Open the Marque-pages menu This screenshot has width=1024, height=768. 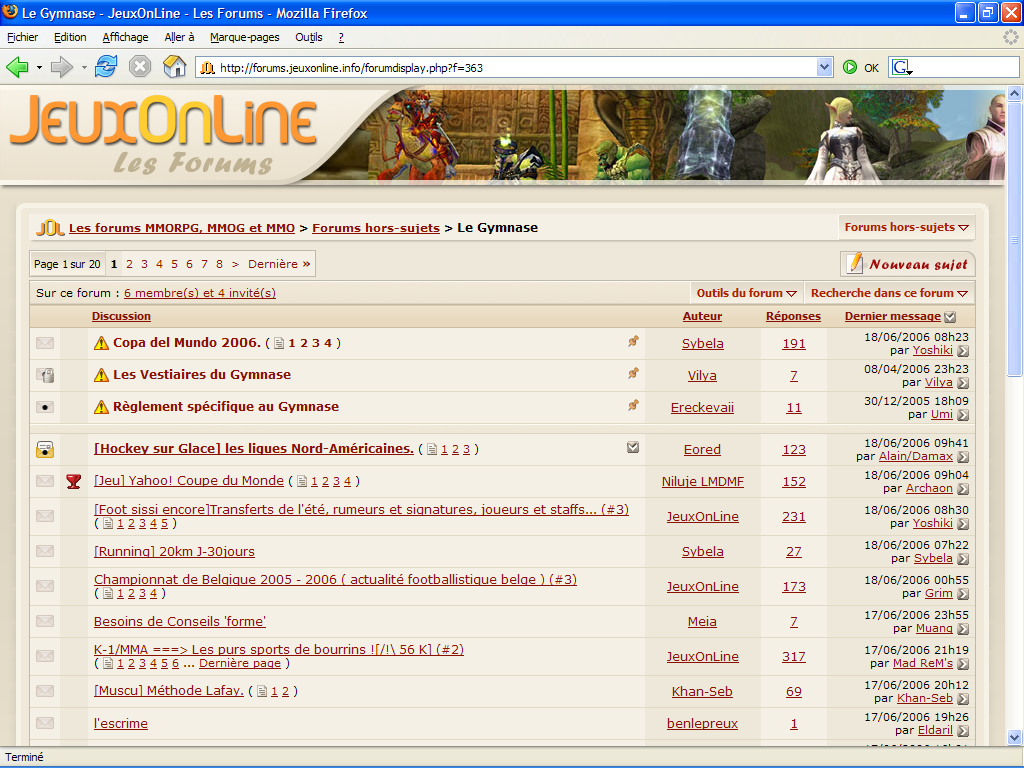tap(245, 37)
